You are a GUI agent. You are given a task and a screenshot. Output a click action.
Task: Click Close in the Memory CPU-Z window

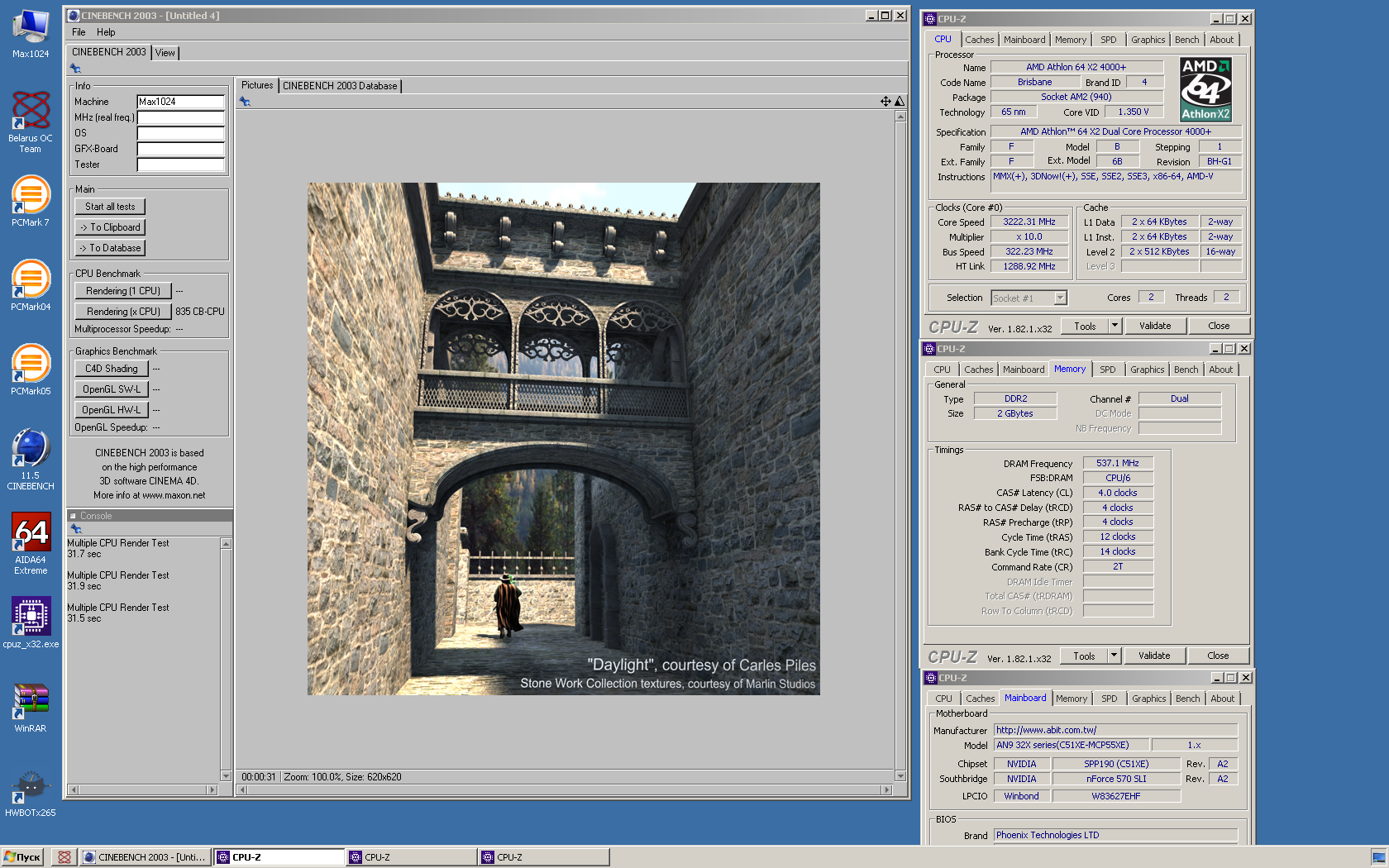[x=1218, y=656]
